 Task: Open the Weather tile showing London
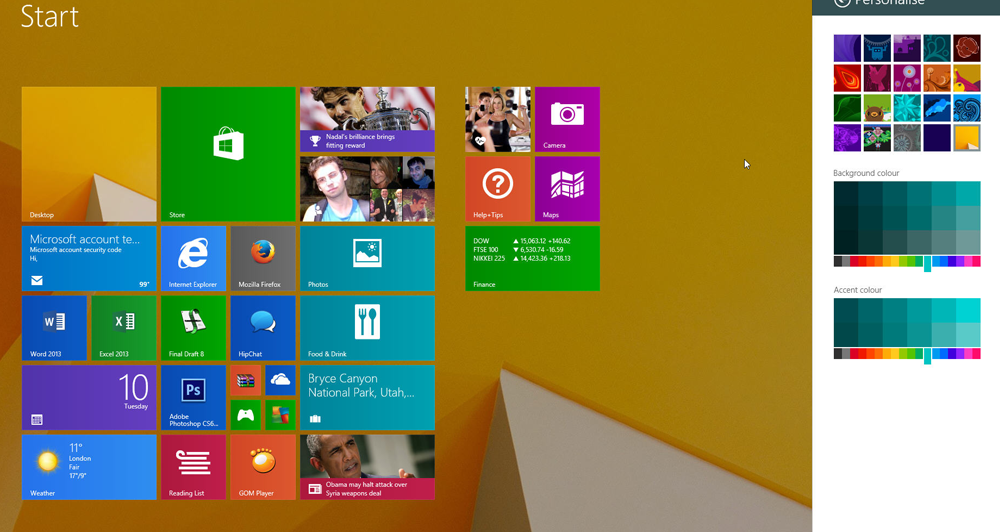89,467
